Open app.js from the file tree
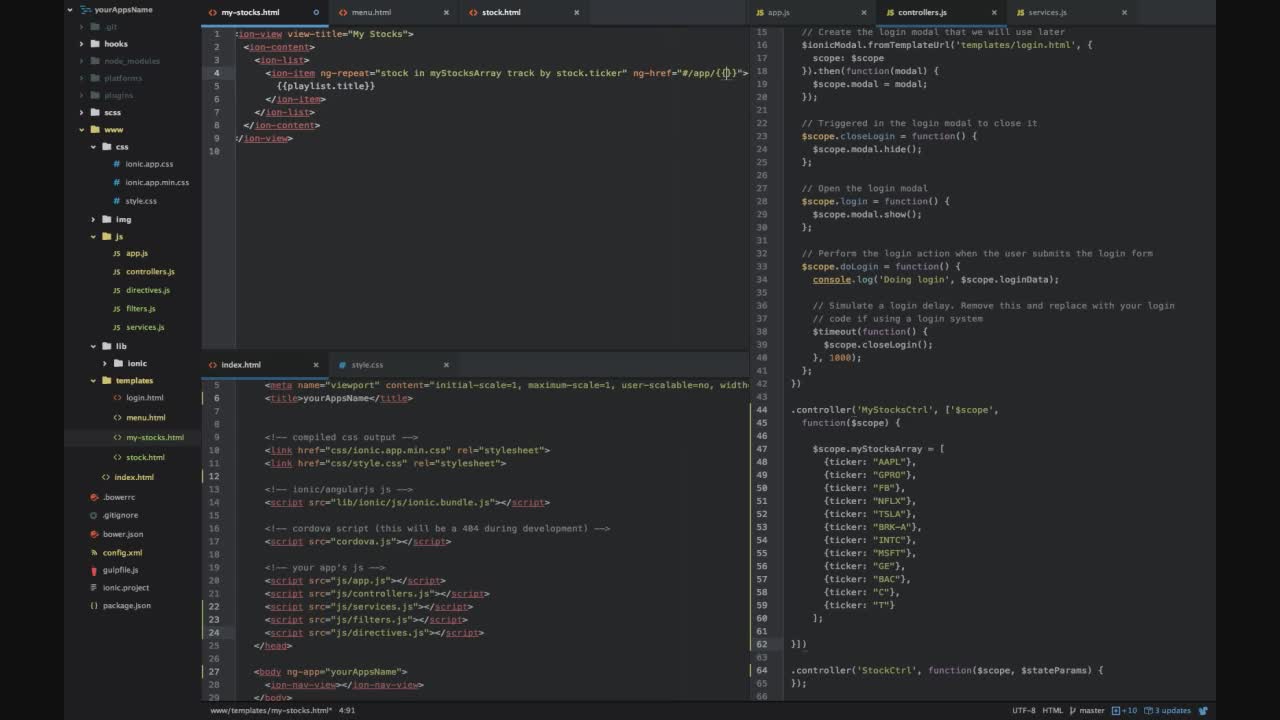The width and height of the screenshot is (1280, 720). point(137,253)
